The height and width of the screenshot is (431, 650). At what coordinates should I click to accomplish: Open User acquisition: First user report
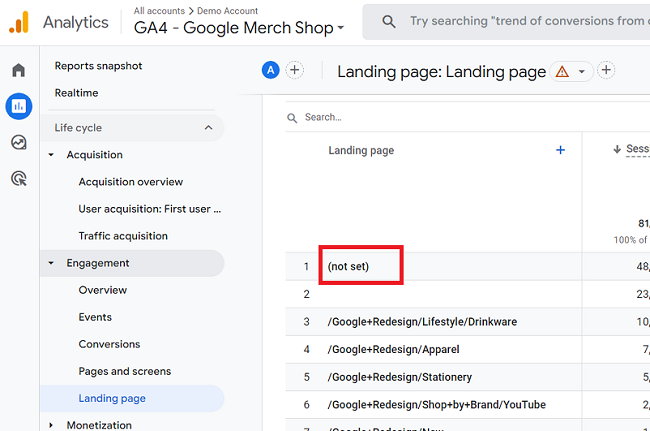150,209
